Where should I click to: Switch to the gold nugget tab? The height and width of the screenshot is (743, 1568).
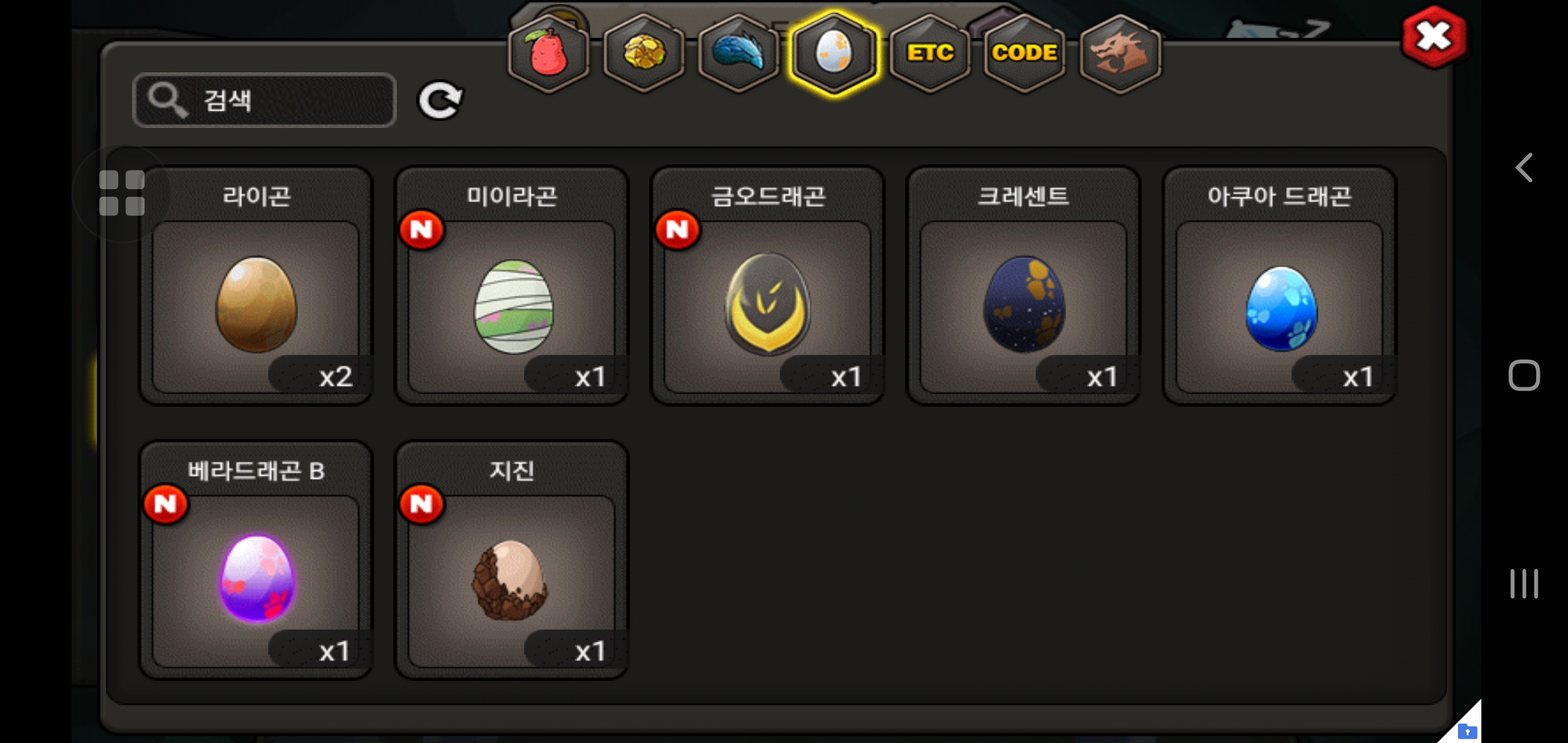(644, 54)
